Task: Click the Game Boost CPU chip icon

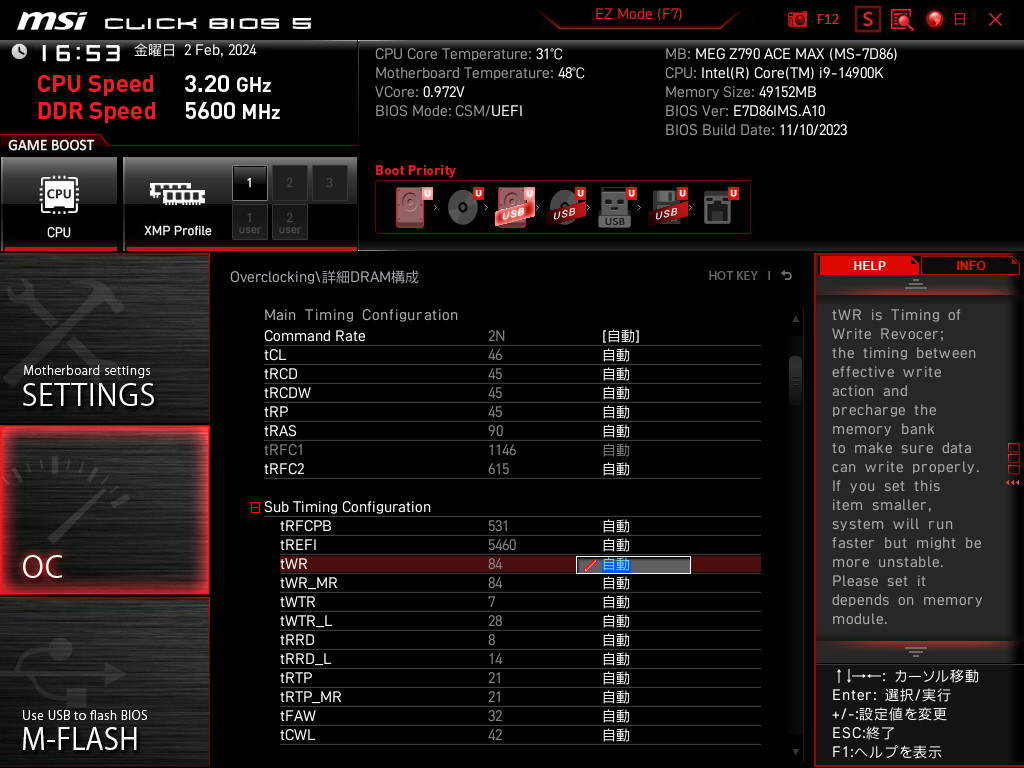Action: point(59,195)
